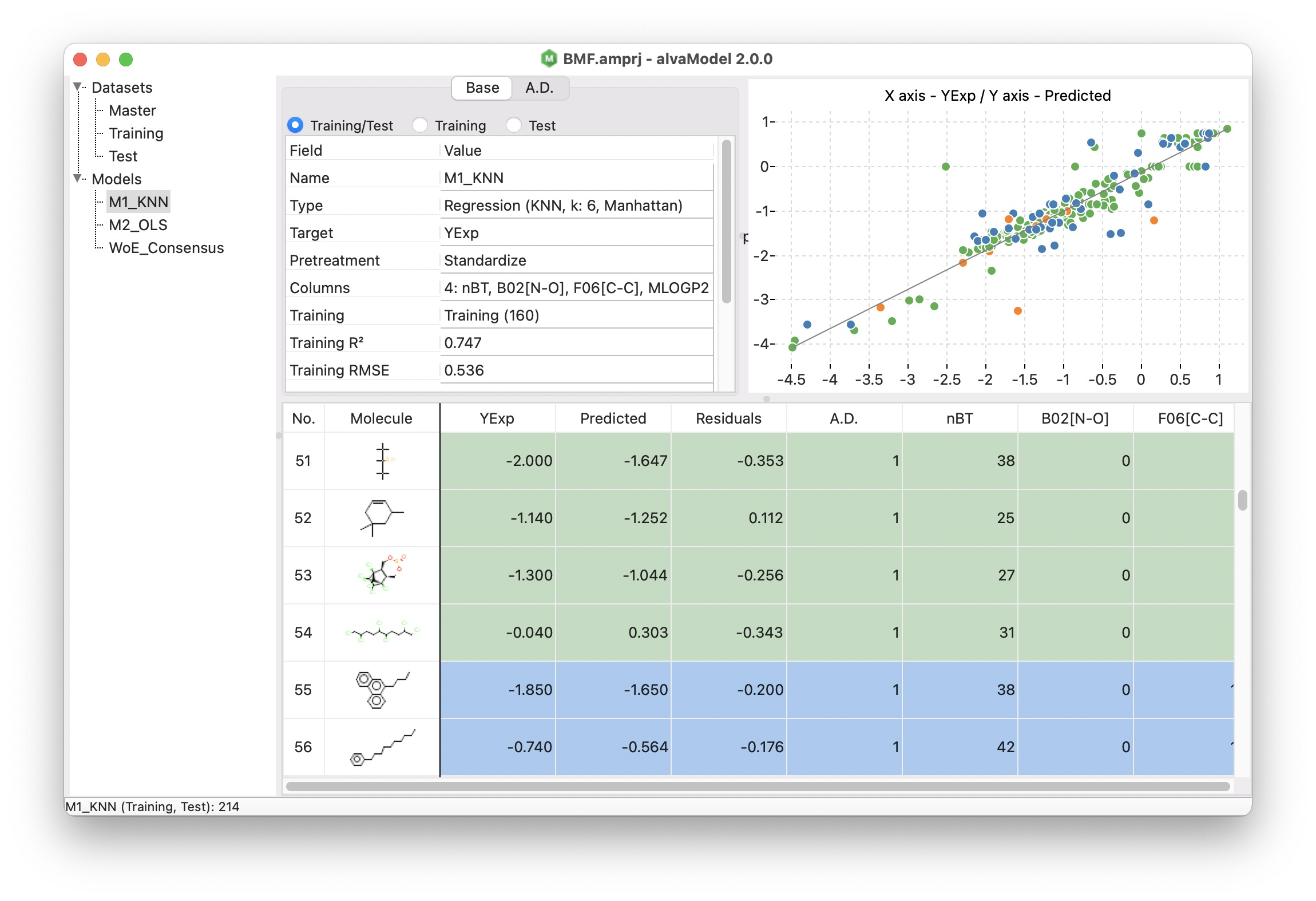Screen dimensions: 1316x901
Task: Click the Molecule column header
Action: pos(382,418)
